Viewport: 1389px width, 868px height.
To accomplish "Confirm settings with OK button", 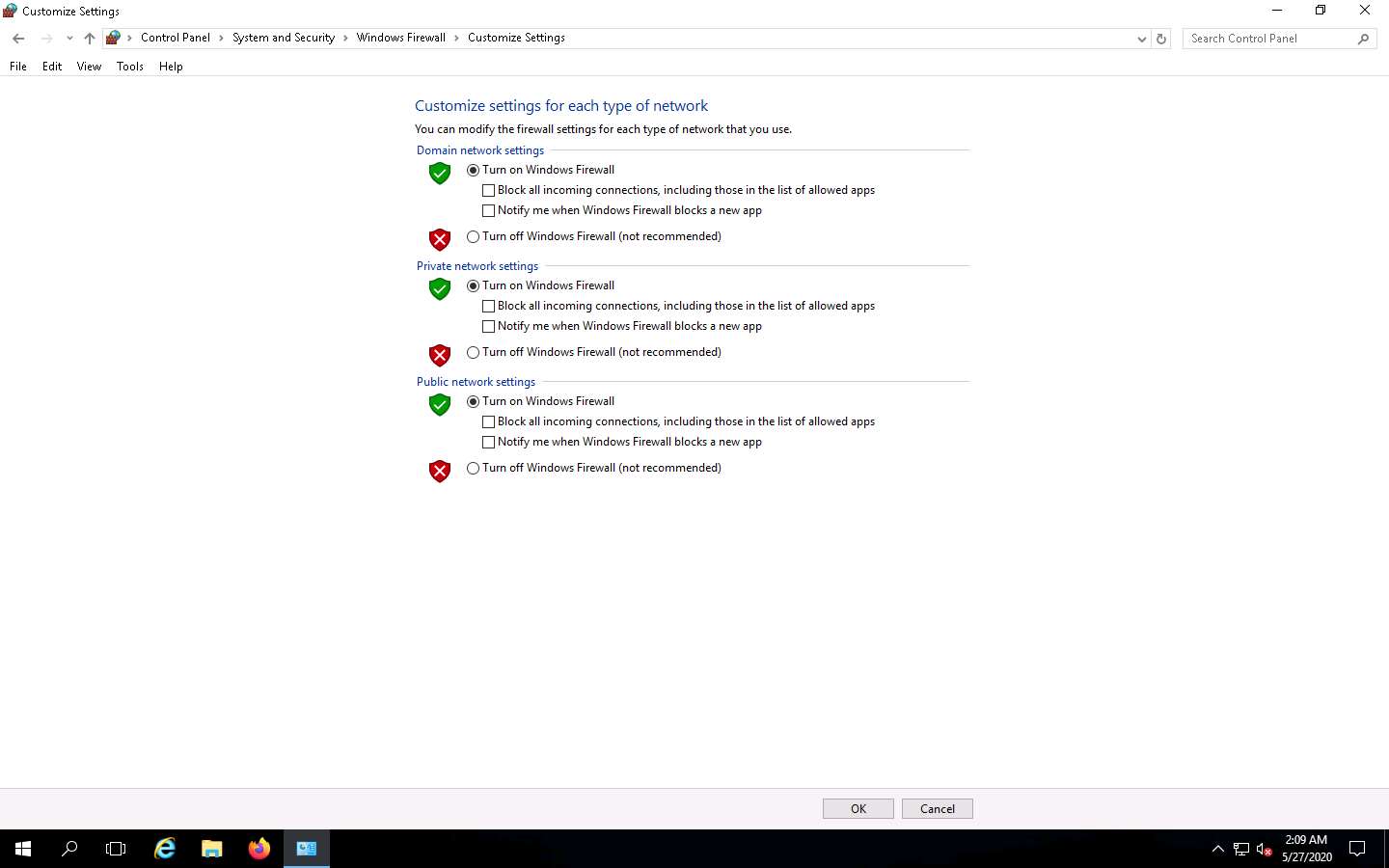I will (858, 809).
